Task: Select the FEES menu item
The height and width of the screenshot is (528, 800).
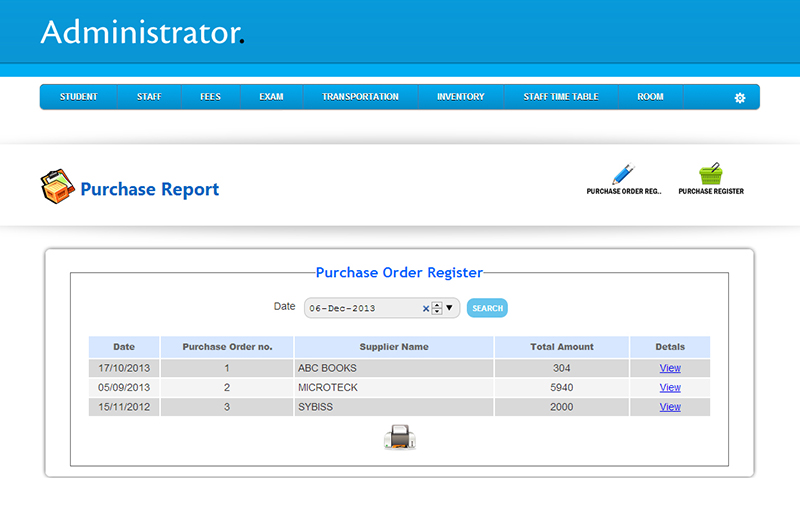Action: pyautogui.click(x=210, y=97)
